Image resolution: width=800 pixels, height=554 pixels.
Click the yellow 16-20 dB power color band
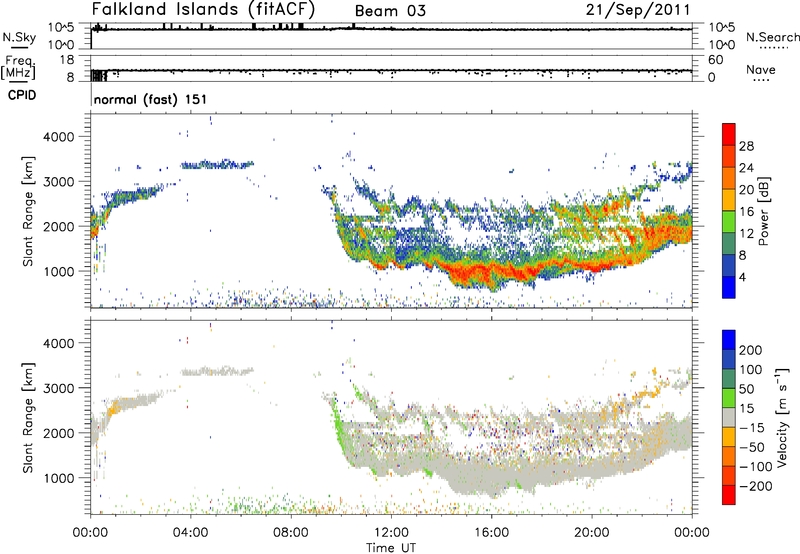point(729,199)
